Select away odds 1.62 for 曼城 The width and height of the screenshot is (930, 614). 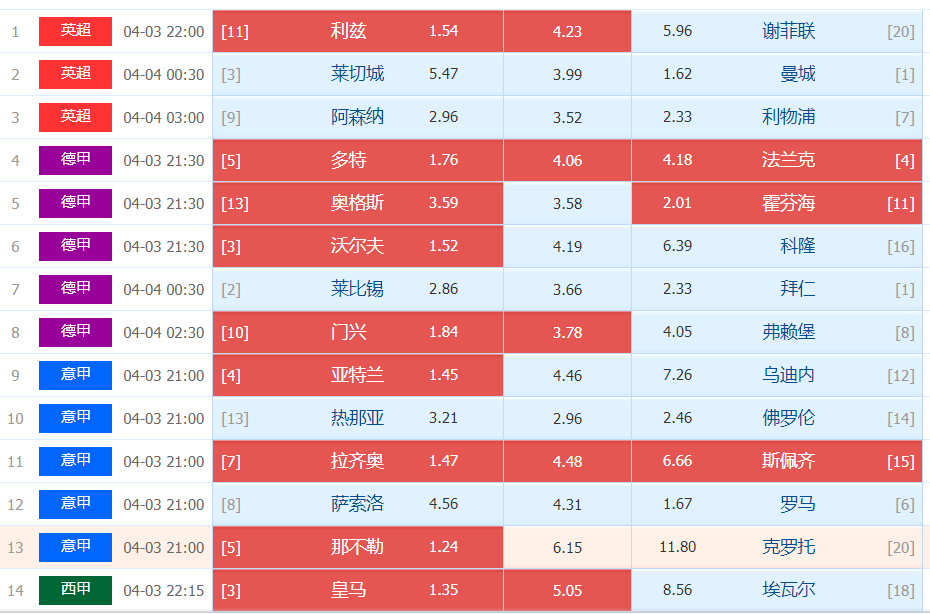[x=677, y=74]
